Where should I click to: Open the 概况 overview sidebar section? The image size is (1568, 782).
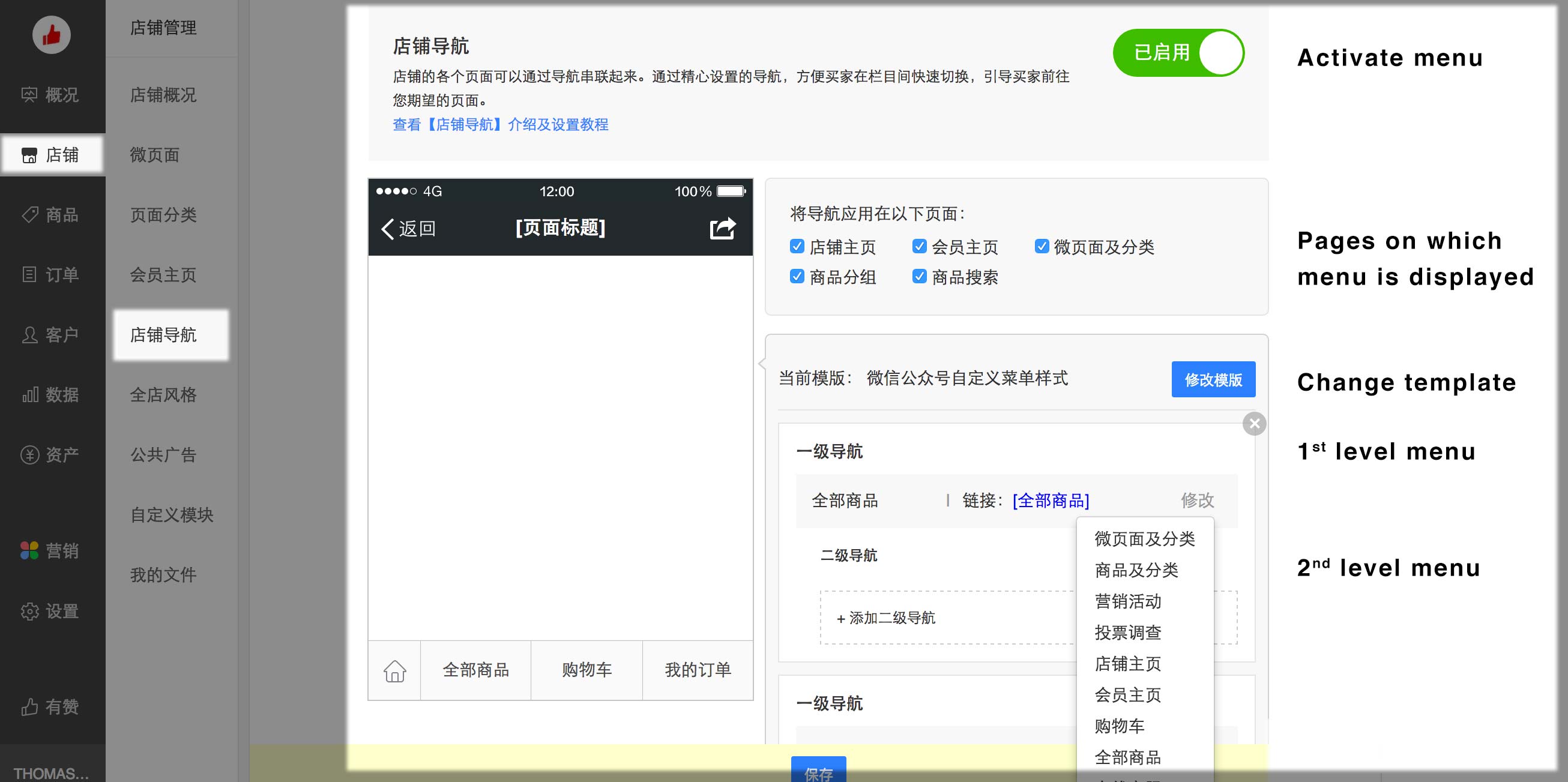tap(51, 95)
